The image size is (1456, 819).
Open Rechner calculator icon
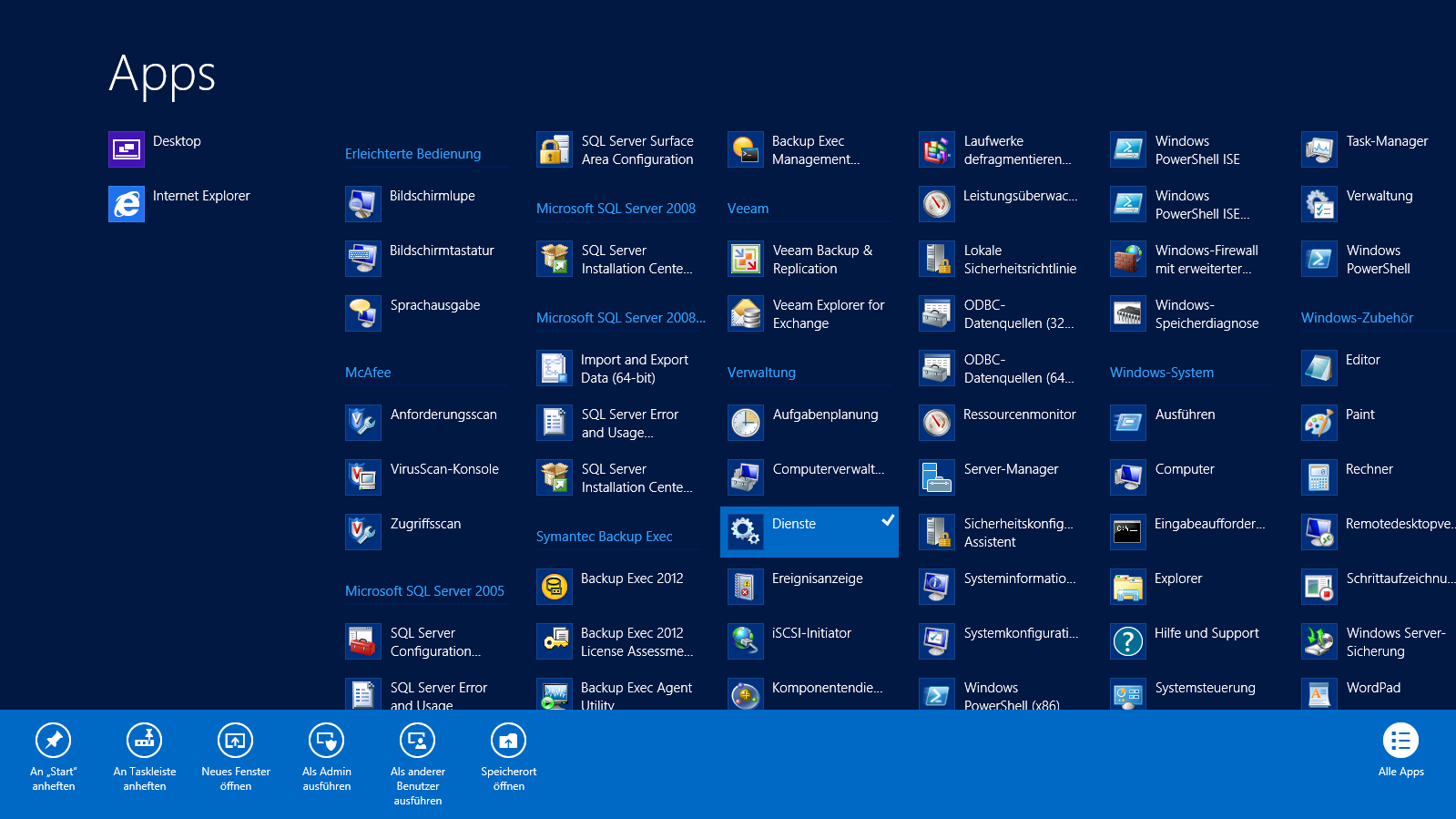pyautogui.click(x=1319, y=477)
